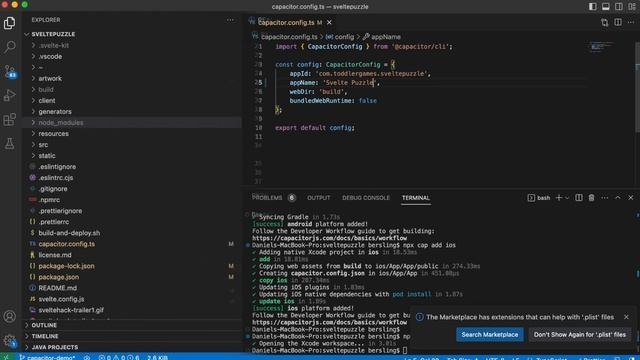The width and height of the screenshot is (640, 360).
Task: Open the Run and Debug view
Action: coord(9,95)
